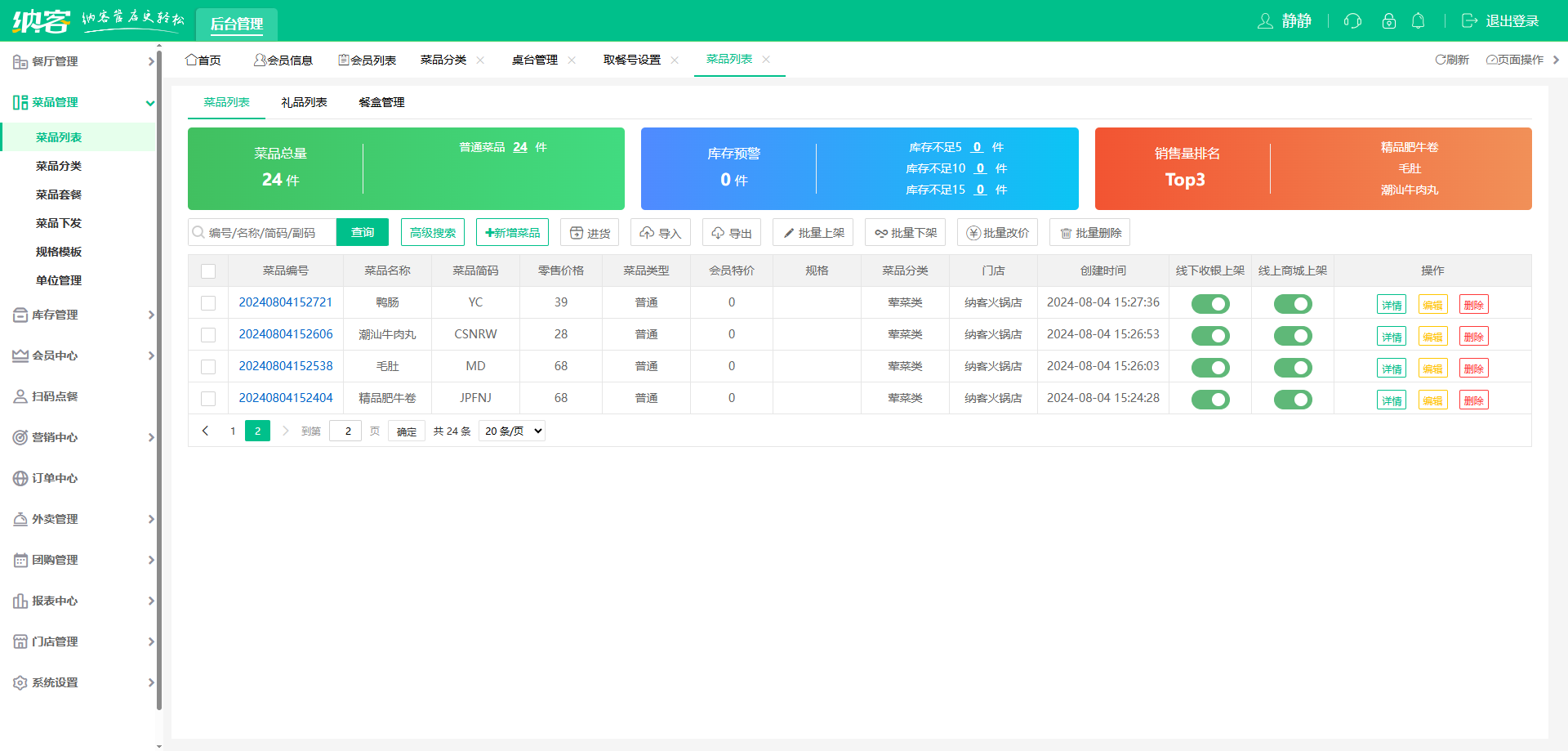The image size is (1568, 751).
Task: Click the lock icon in the top bar
Action: (x=1388, y=20)
